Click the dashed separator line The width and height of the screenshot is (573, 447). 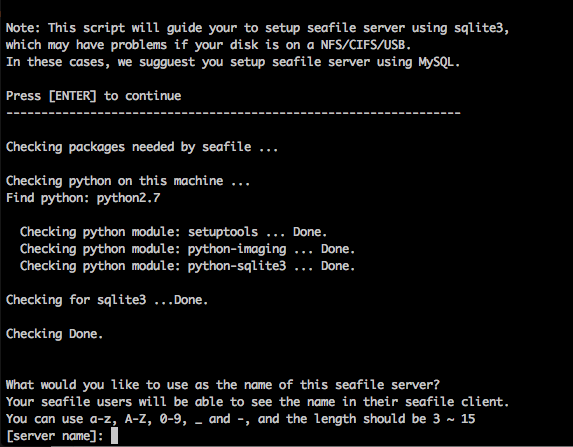point(233,113)
